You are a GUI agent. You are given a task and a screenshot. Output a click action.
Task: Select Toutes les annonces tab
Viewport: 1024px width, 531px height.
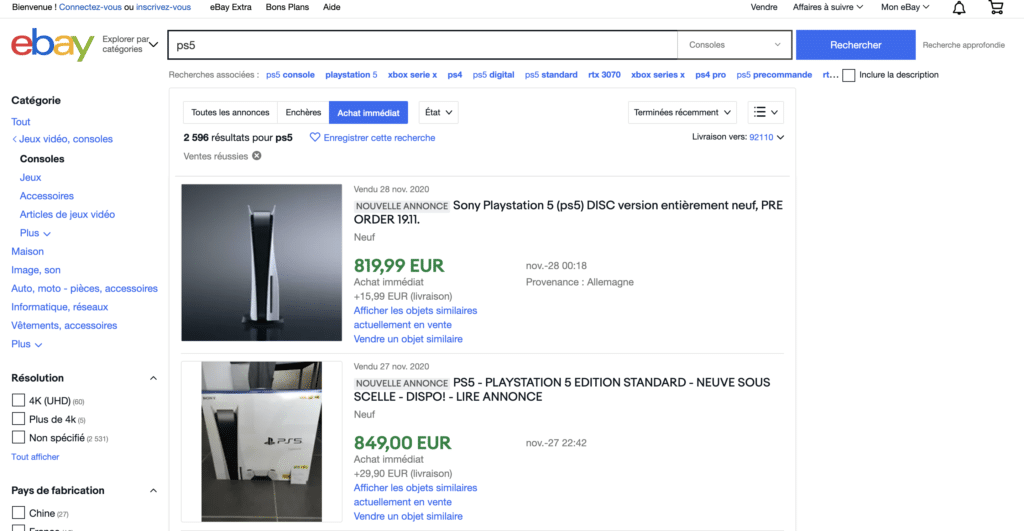[x=230, y=112]
